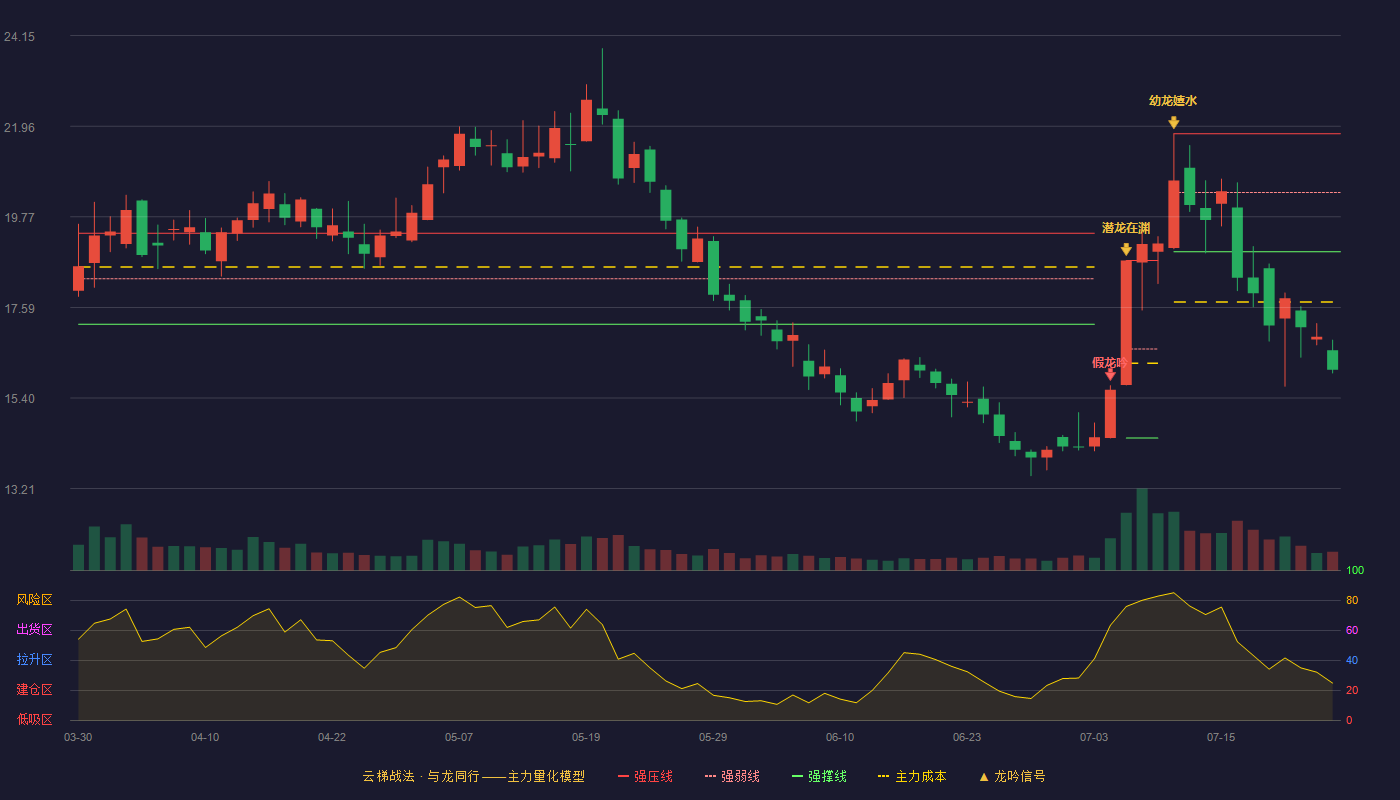The width and height of the screenshot is (1400, 800).
Task: Click the tallest volume bar
Action: 1142,529
